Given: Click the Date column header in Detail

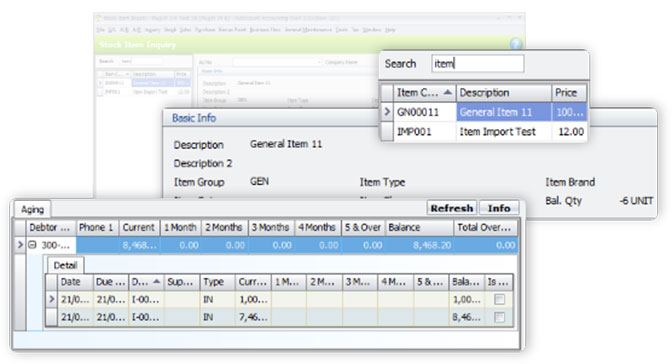Looking at the screenshot, I should coord(75,282).
